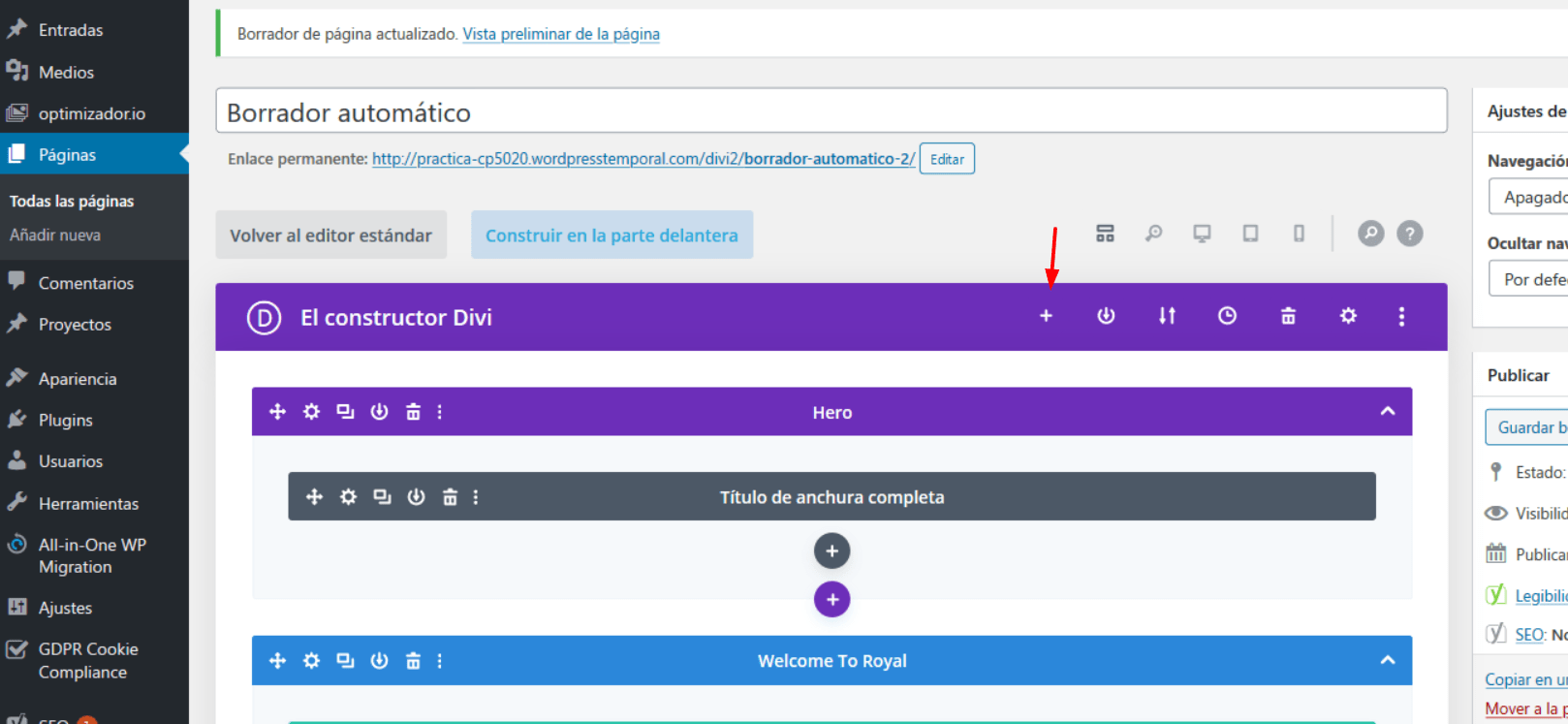This screenshot has height=724, width=1568.
Task: Duplicate Título de anchura completa module
Action: (382, 497)
